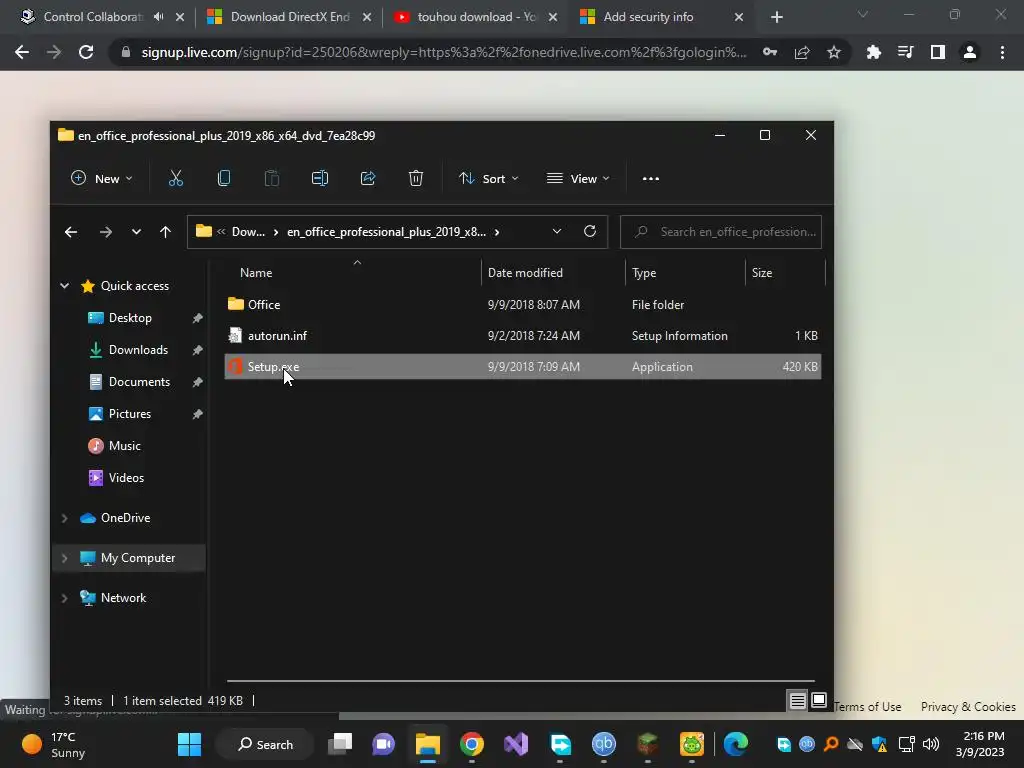The image size is (1024, 768).
Task: Select Music in navigation pane
Action: tap(125, 445)
